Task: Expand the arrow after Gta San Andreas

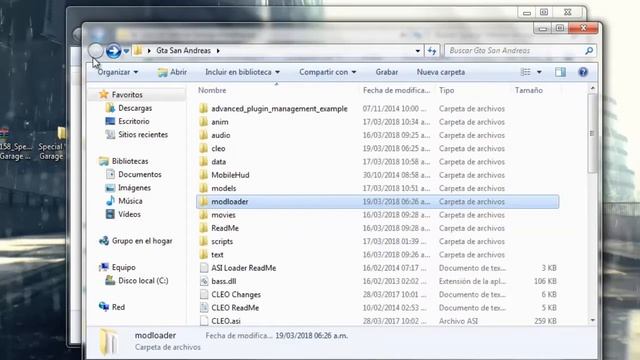Action: (218, 51)
